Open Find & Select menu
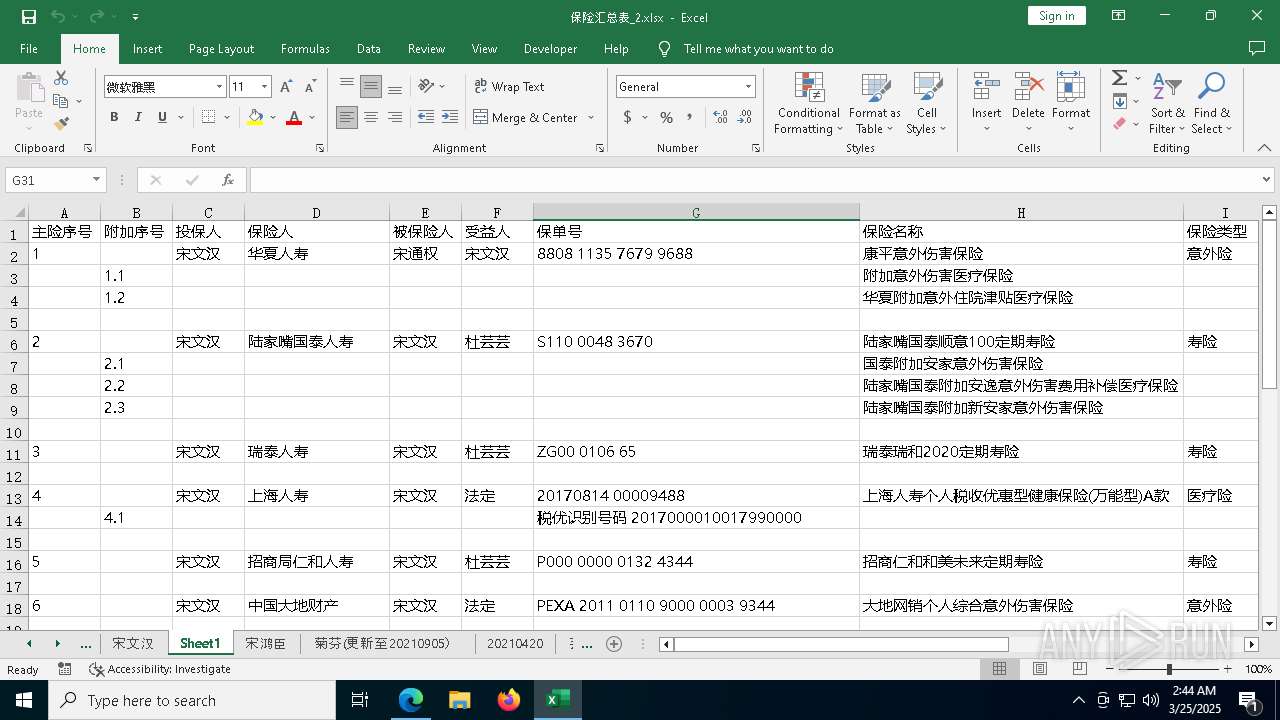The image size is (1280, 720). tap(1212, 104)
